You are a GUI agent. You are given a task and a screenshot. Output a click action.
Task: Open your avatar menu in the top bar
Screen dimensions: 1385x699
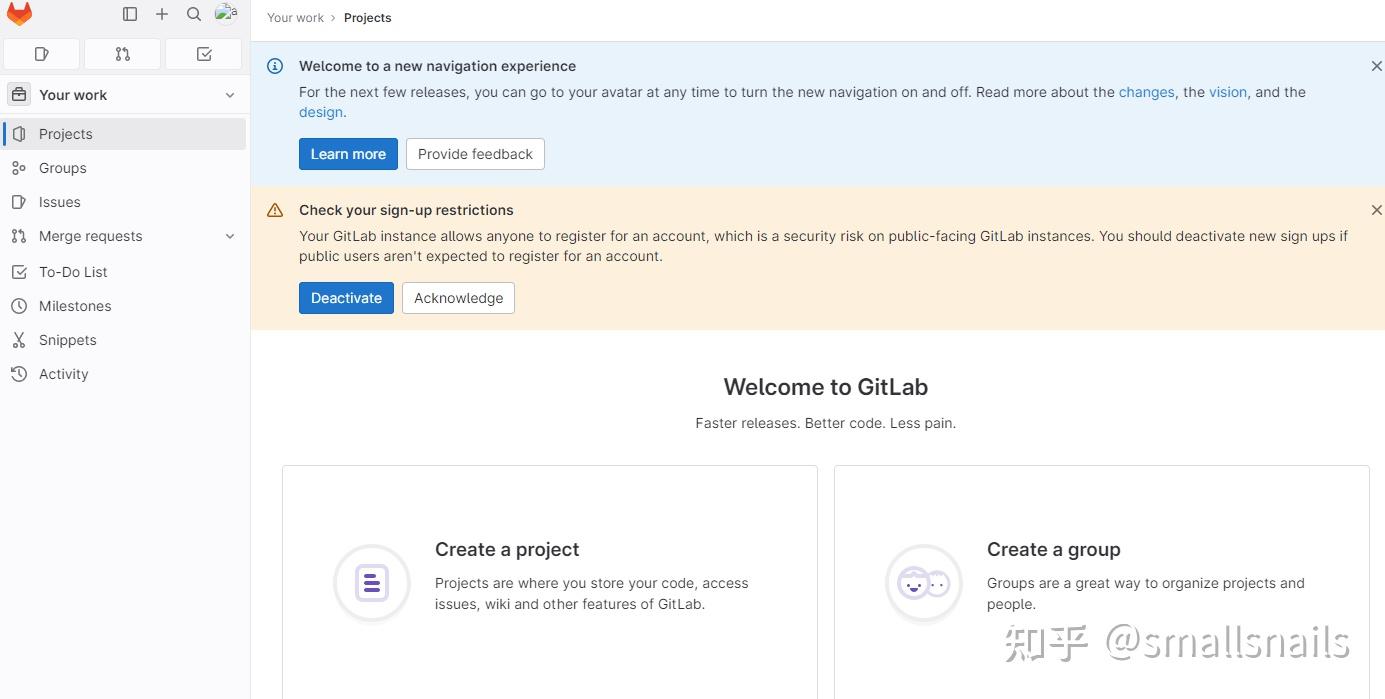pyautogui.click(x=226, y=14)
